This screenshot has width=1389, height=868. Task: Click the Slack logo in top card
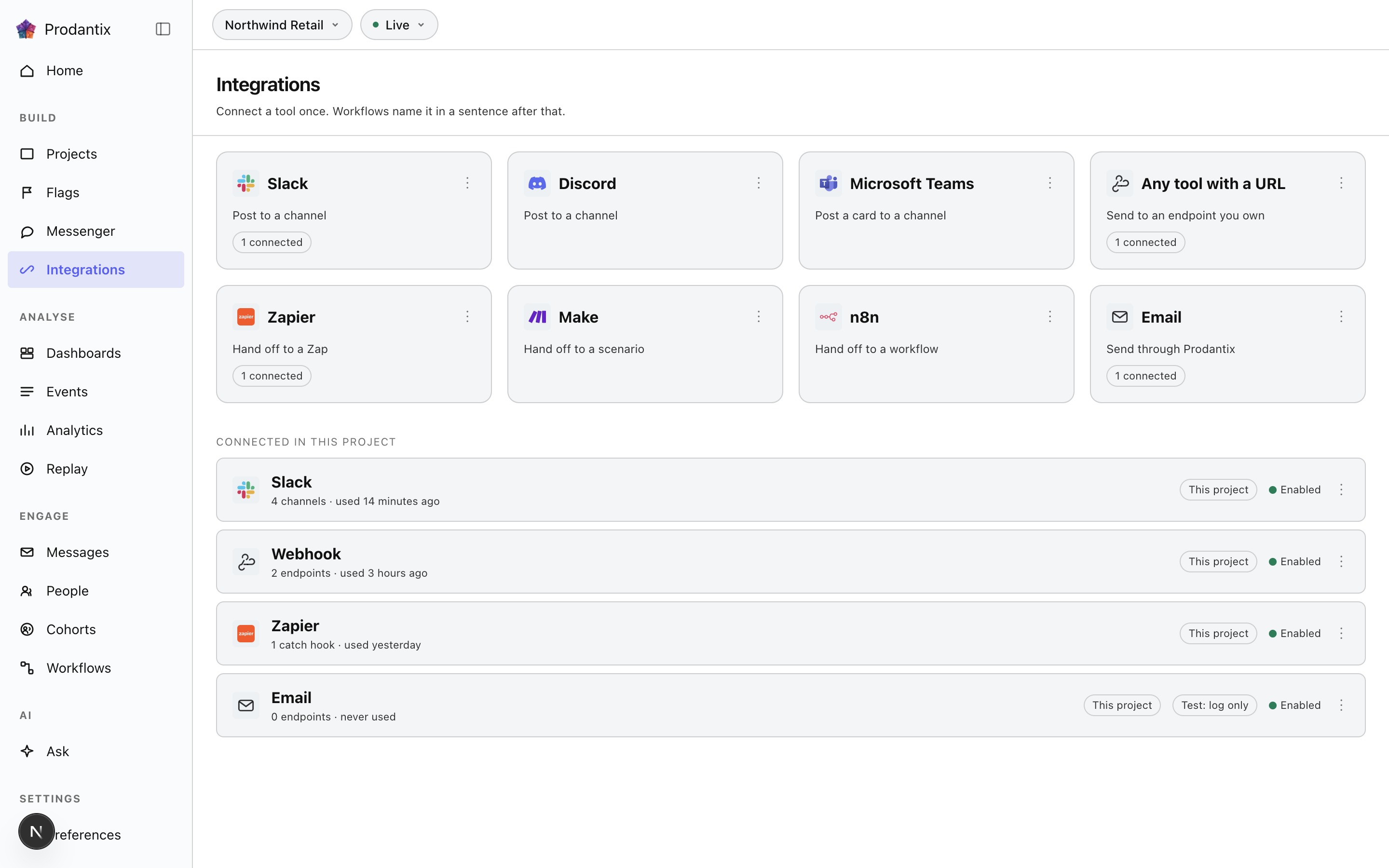245,183
